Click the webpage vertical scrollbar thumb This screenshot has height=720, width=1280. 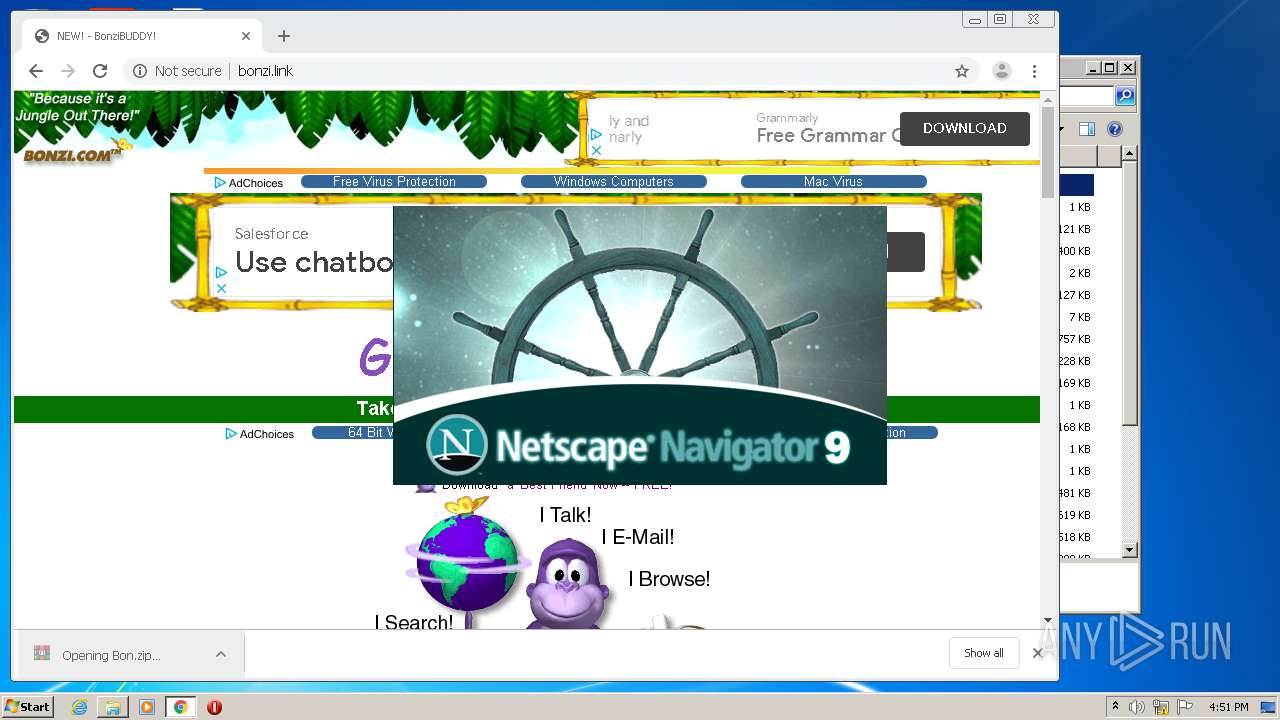tap(1048, 152)
